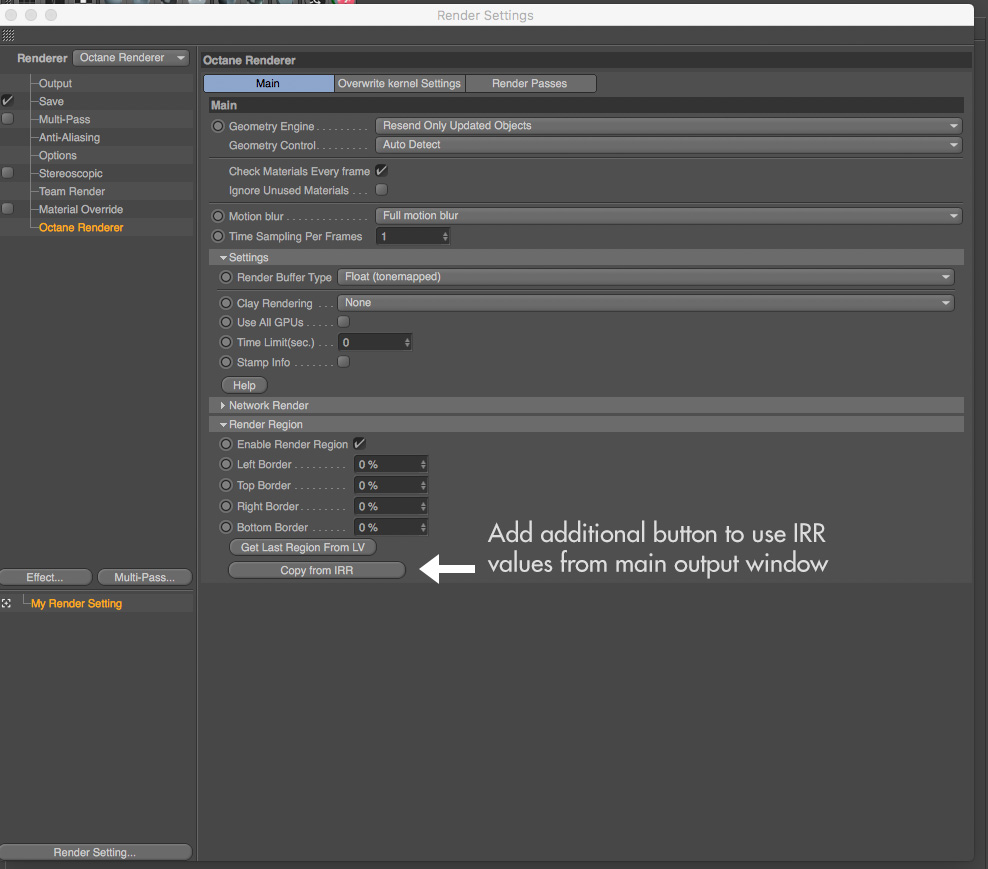Click the Effect... button

point(45,577)
